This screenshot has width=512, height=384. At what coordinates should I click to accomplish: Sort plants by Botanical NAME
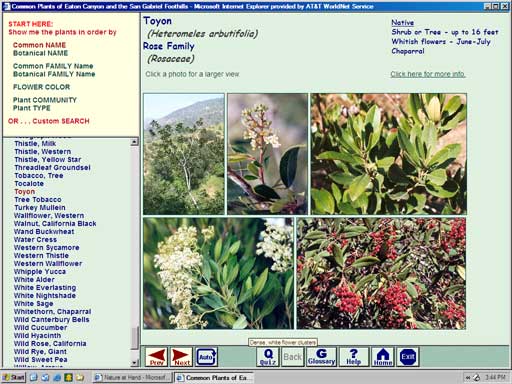tap(40, 53)
